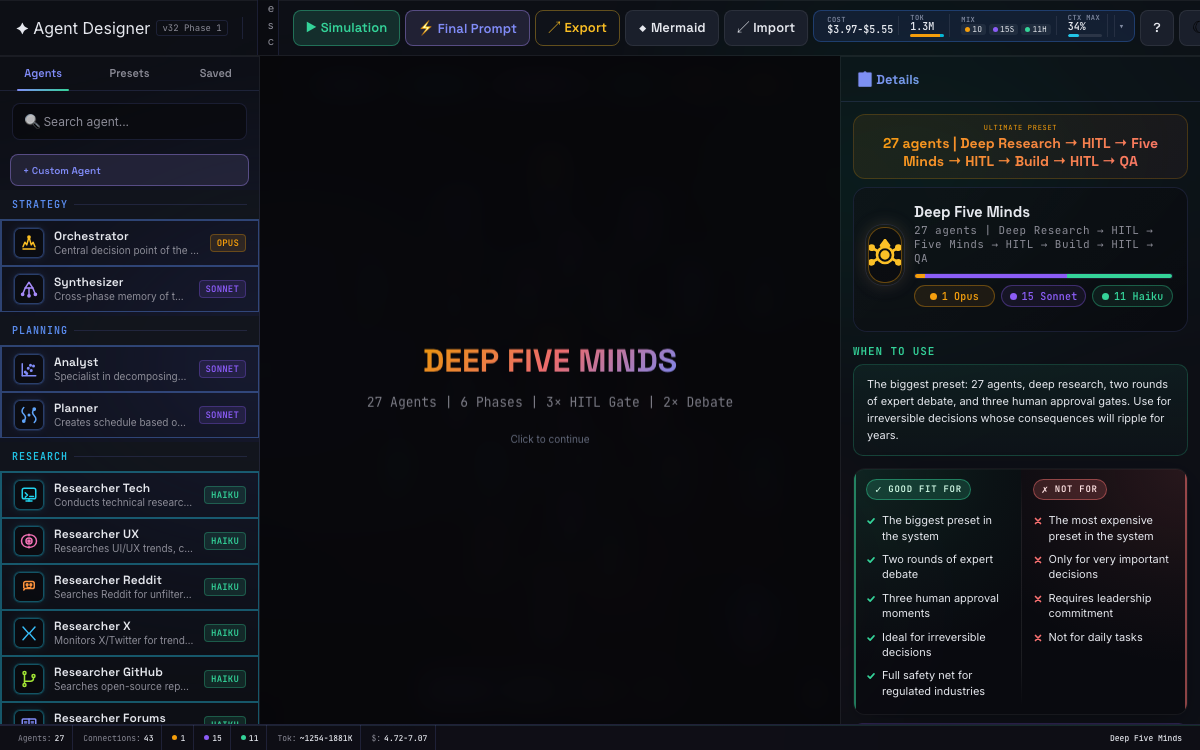The width and height of the screenshot is (1200, 750).
Task: Click the COST $3.97-$5.55 readout
Action: click(860, 27)
